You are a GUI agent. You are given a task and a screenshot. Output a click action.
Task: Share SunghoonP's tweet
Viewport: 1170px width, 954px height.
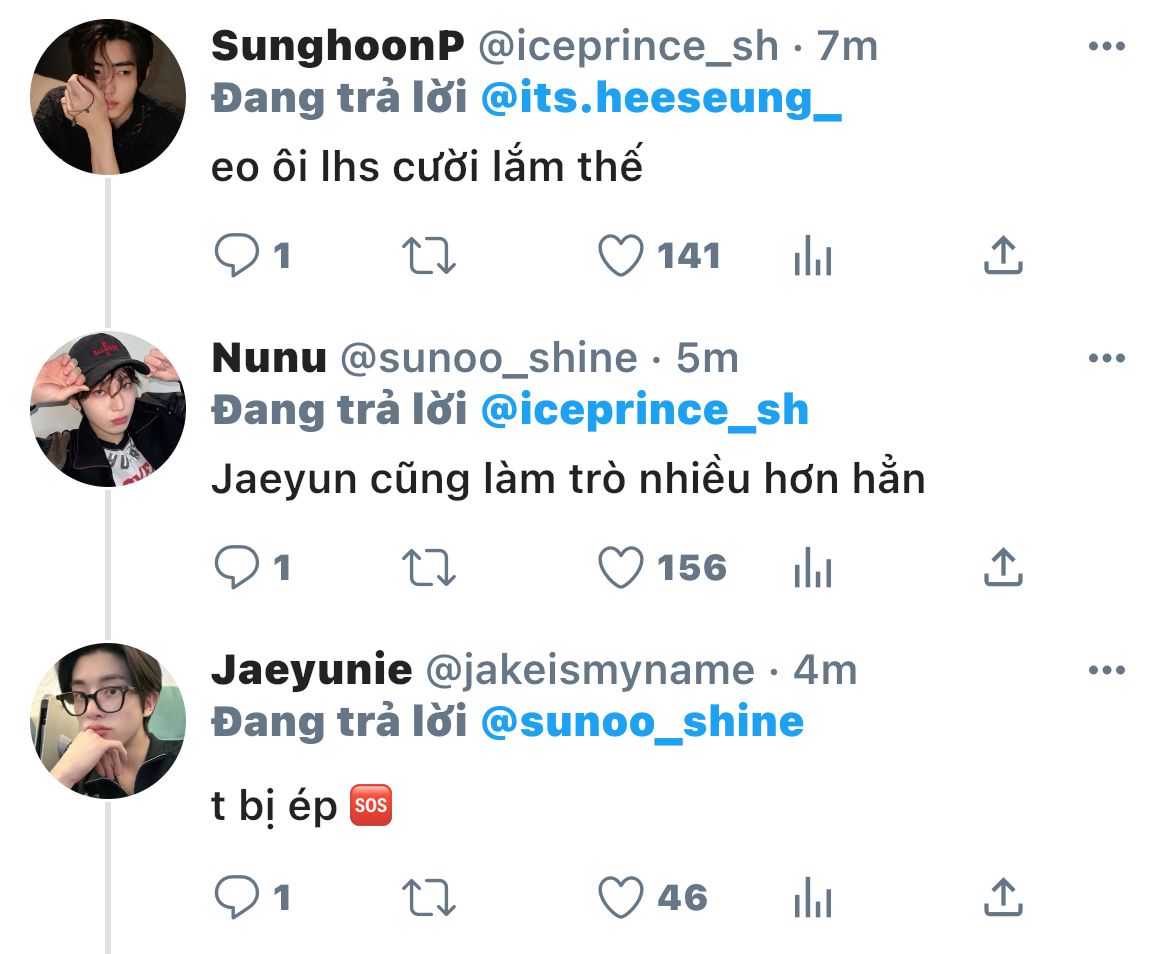click(x=1003, y=256)
